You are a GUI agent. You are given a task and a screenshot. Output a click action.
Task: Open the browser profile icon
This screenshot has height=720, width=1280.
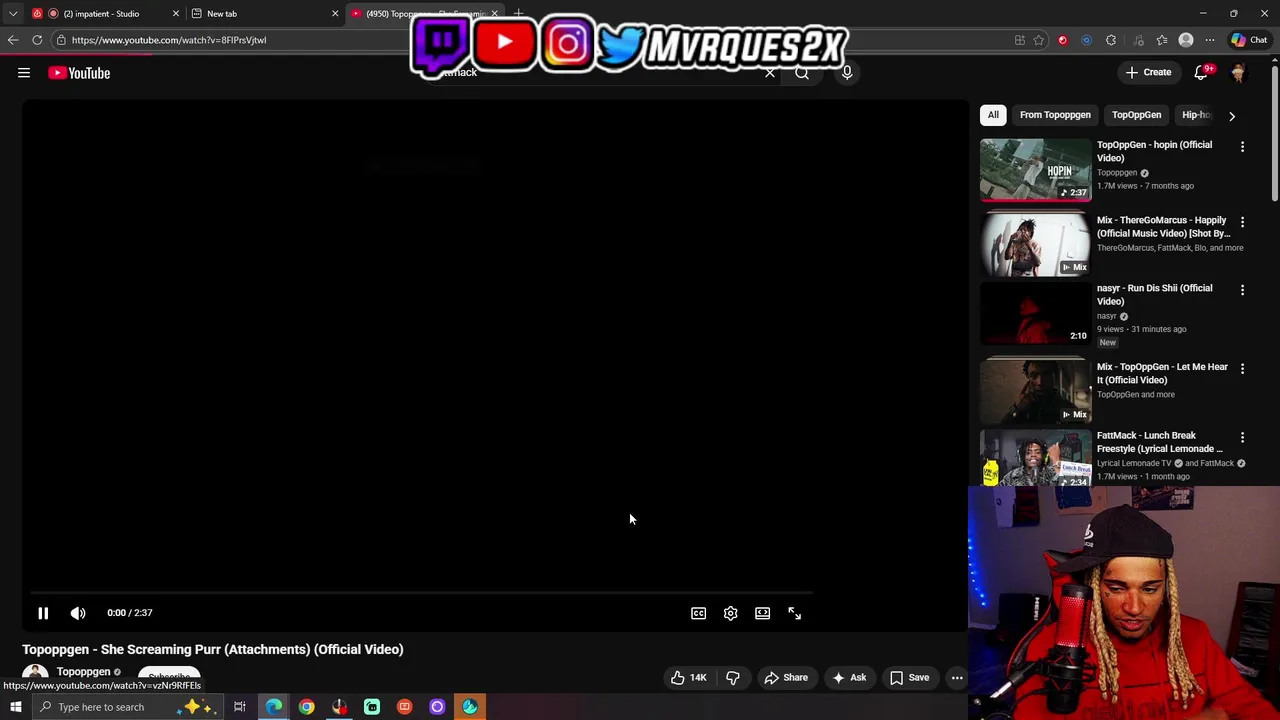tap(1186, 40)
